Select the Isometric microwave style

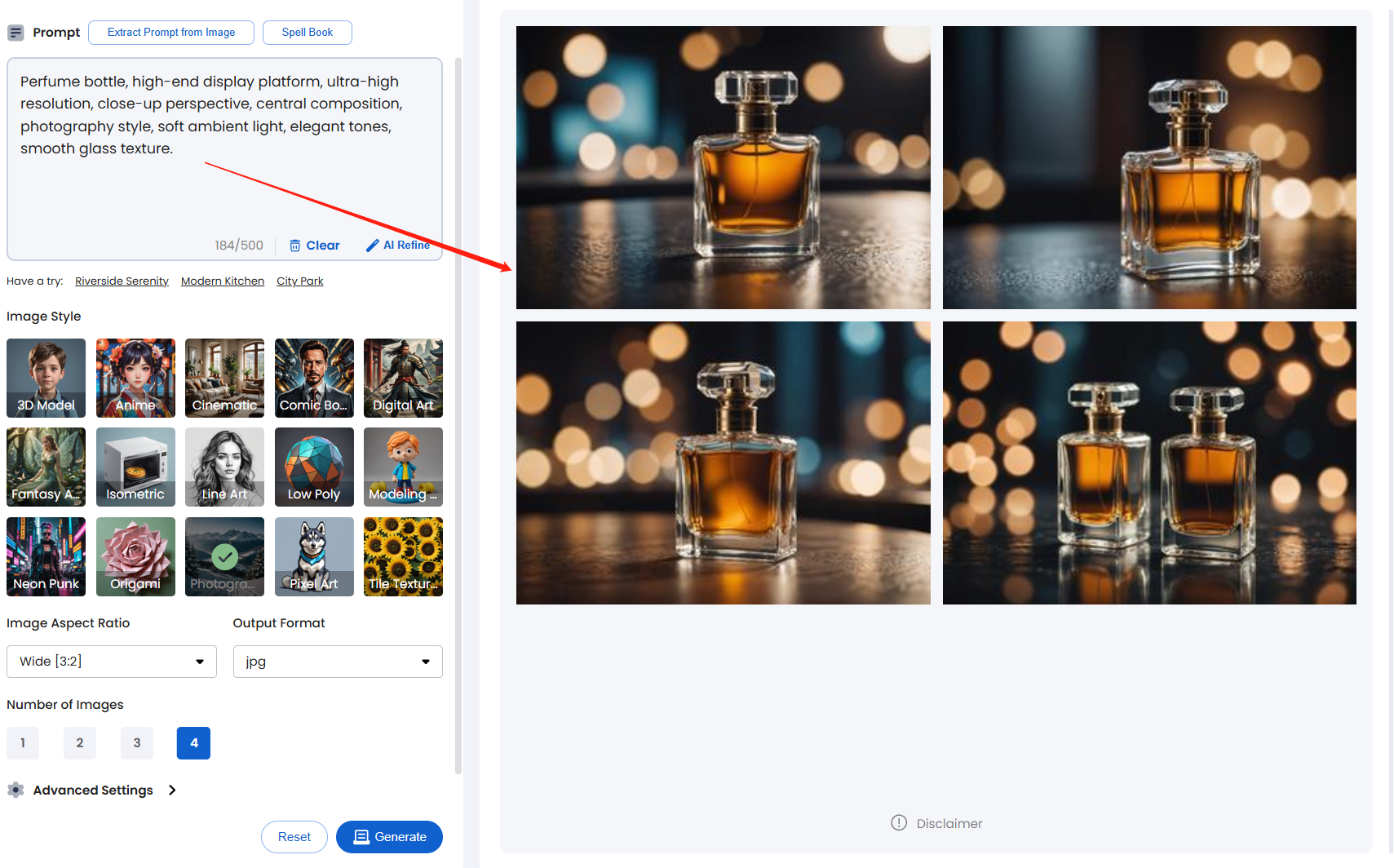(x=135, y=467)
